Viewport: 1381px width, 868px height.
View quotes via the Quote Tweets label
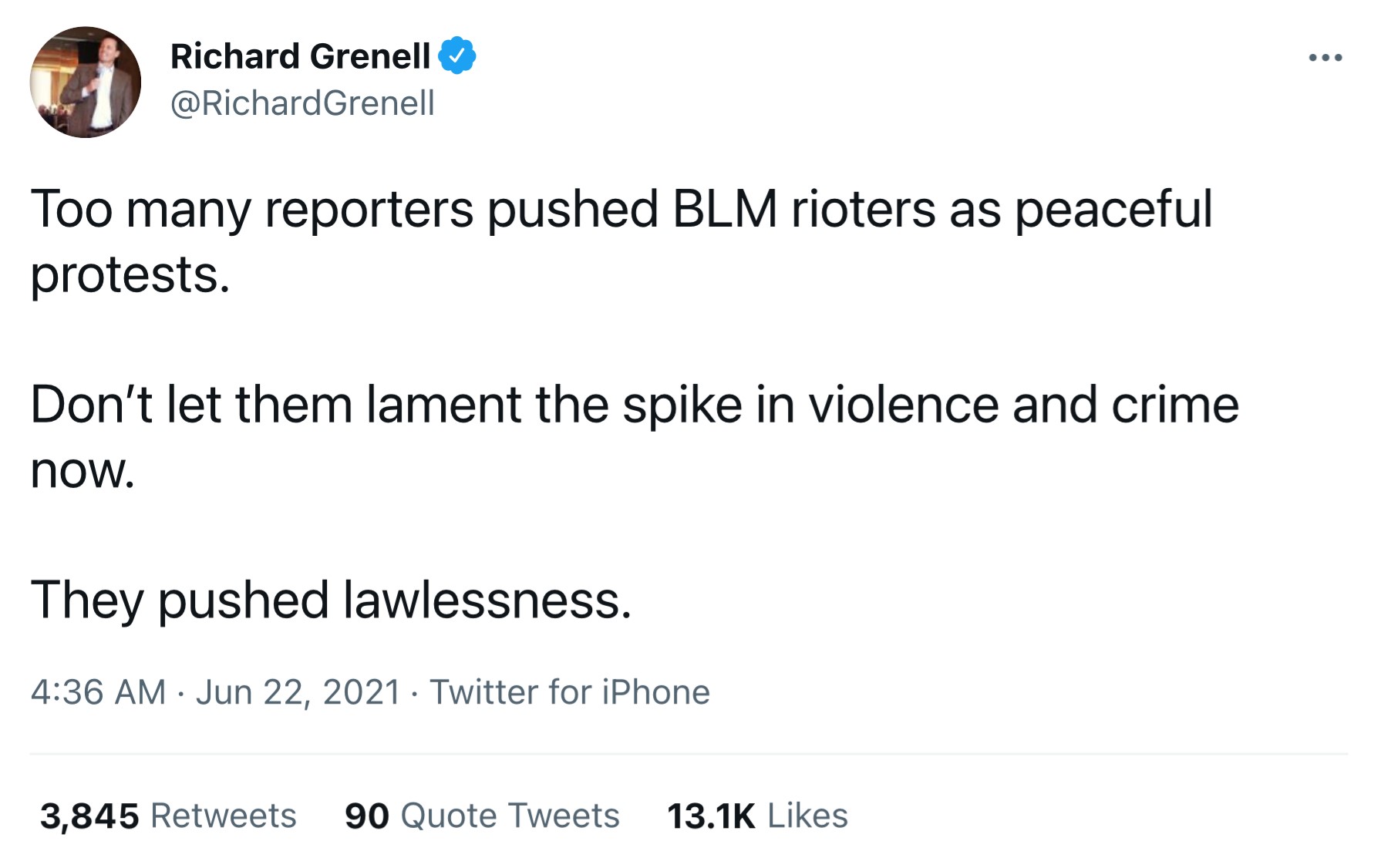510,816
